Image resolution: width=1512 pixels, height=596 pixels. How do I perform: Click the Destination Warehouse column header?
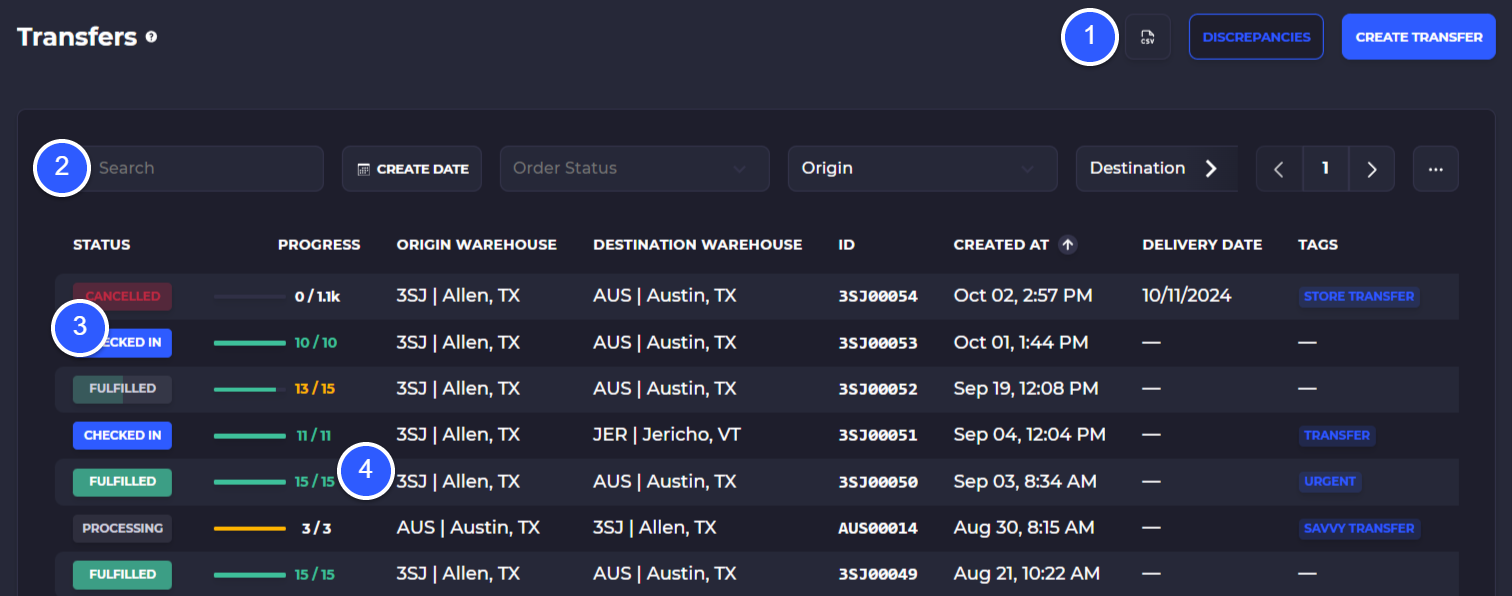[x=698, y=244]
